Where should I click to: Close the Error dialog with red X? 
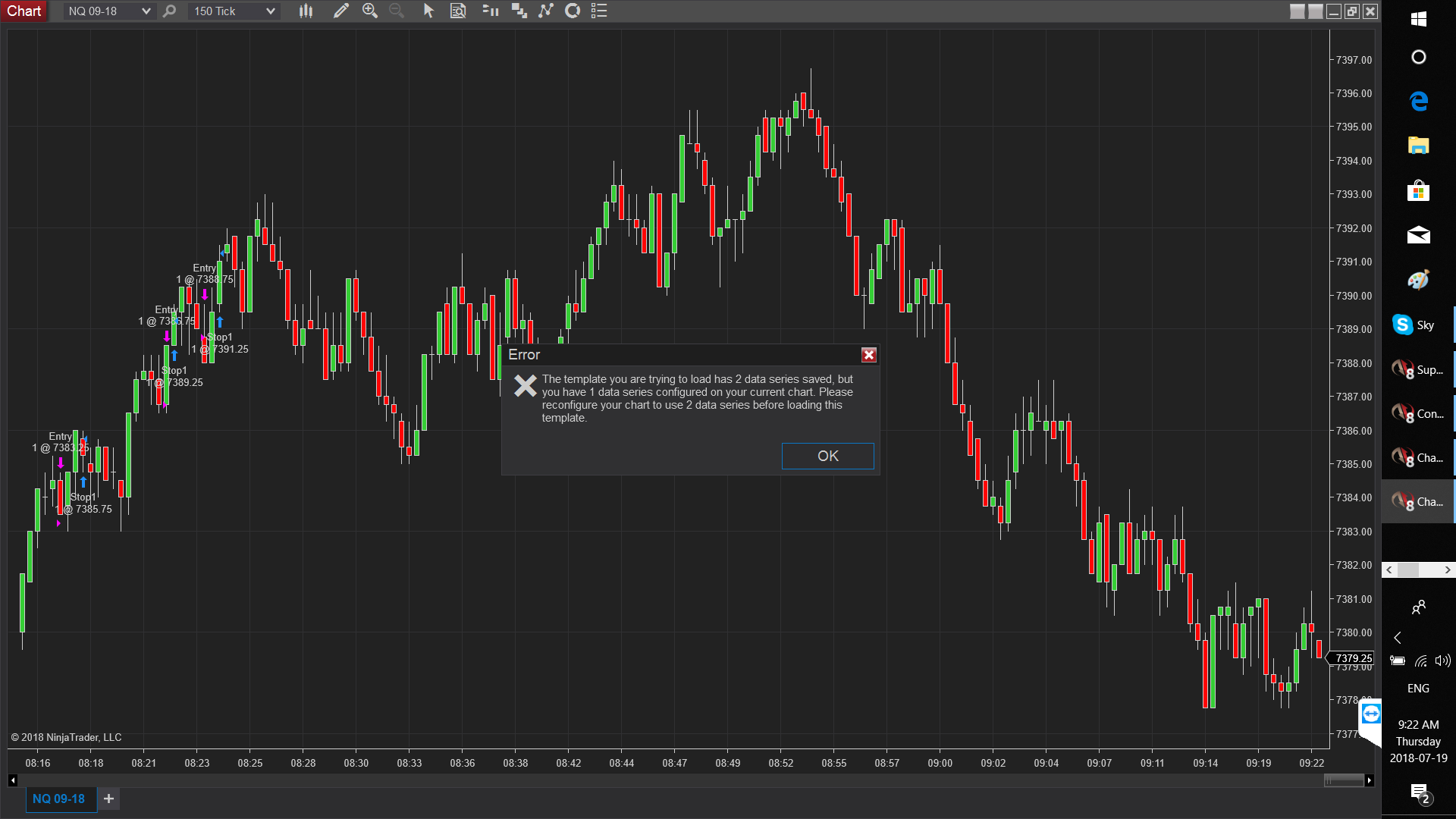(869, 355)
